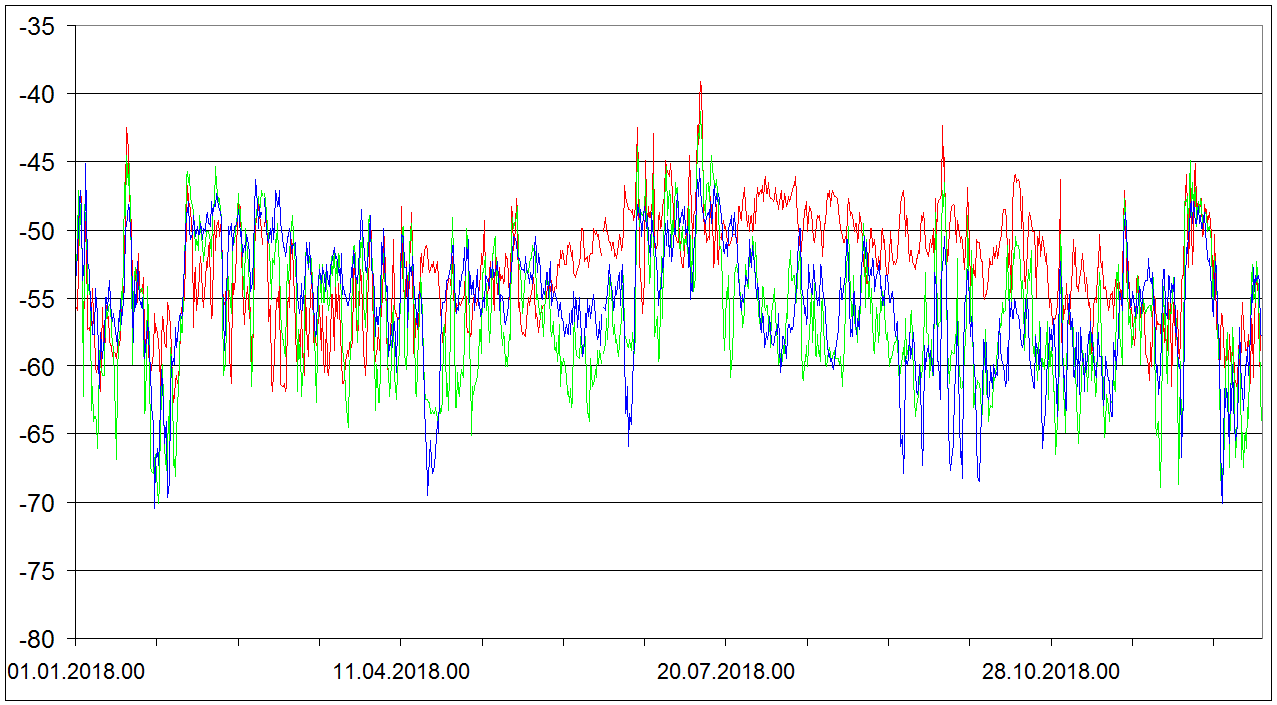The height and width of the screenshot is (705, 1277).
Task: Select the -55 y-axis label
Action: click(x=39, y=298)
